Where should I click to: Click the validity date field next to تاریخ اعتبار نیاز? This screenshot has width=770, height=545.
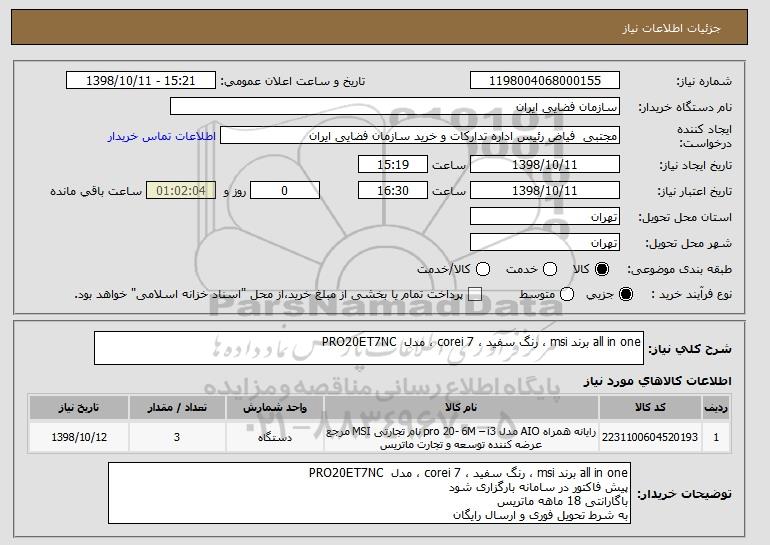click(545, 191)
